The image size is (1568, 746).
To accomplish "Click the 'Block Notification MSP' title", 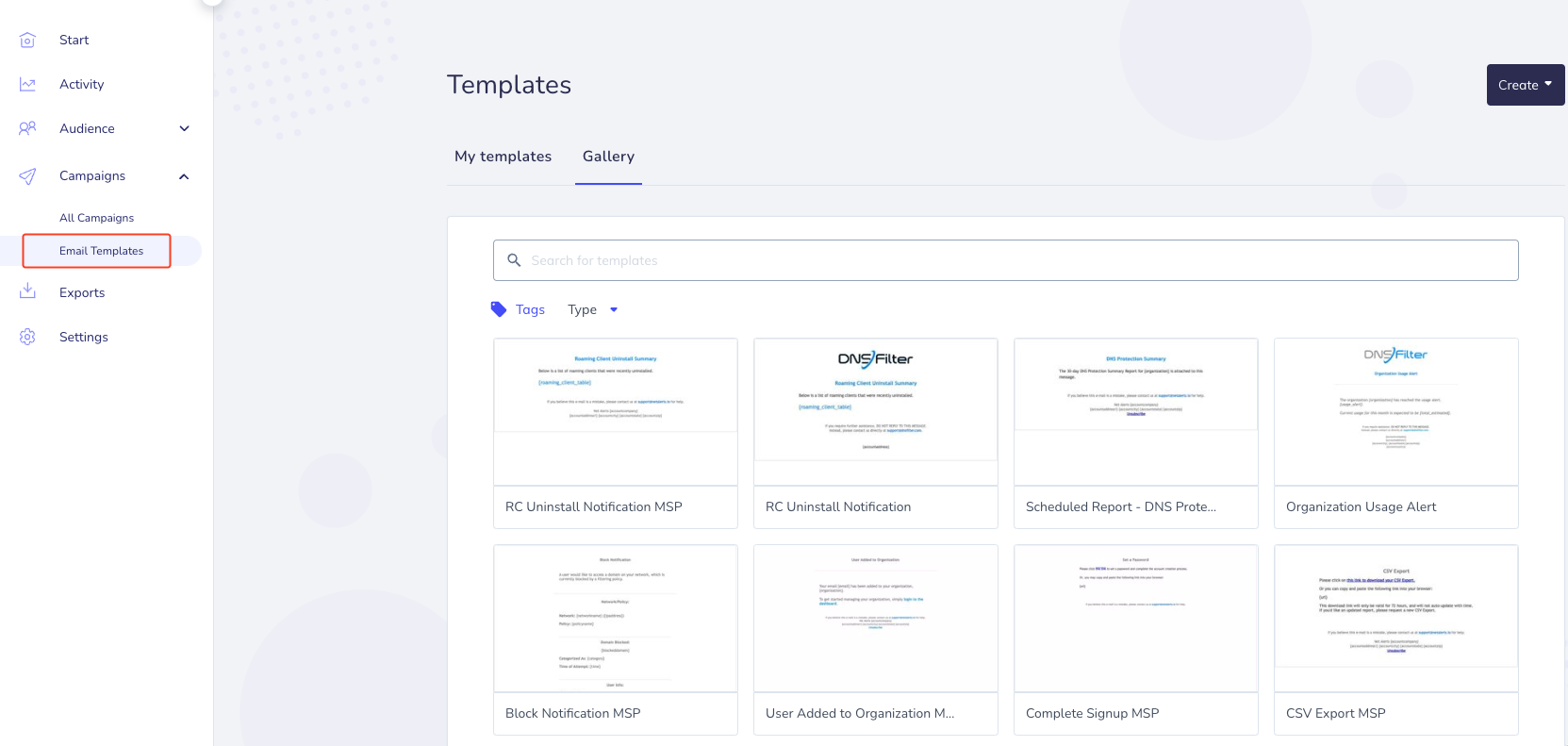I will tap(573, 713).
